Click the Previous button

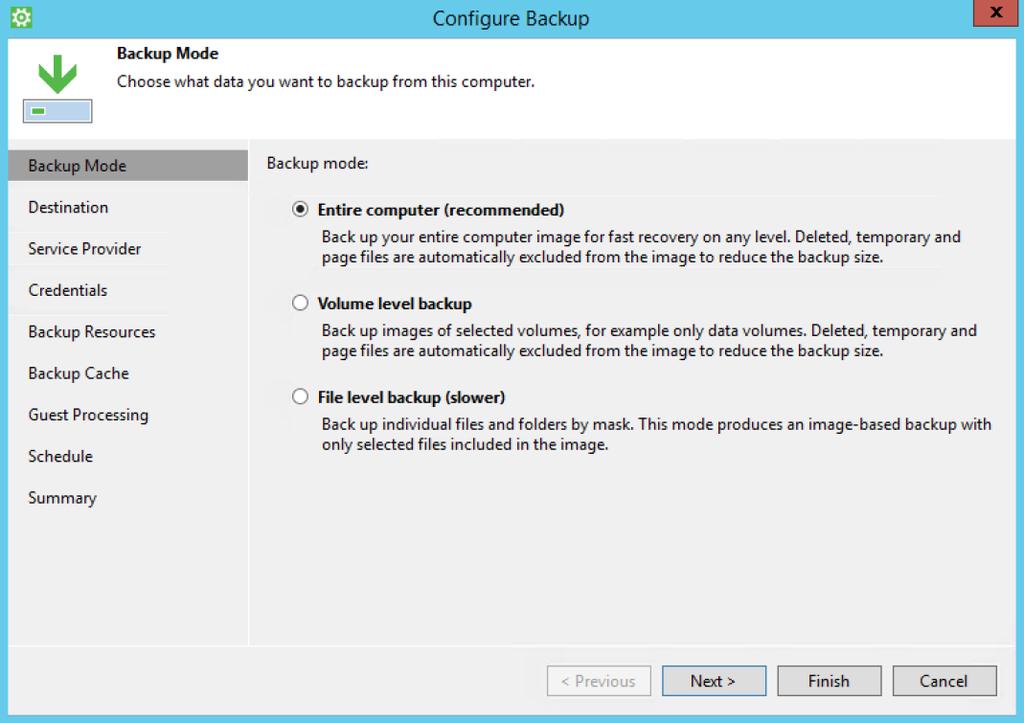(599, 681)
